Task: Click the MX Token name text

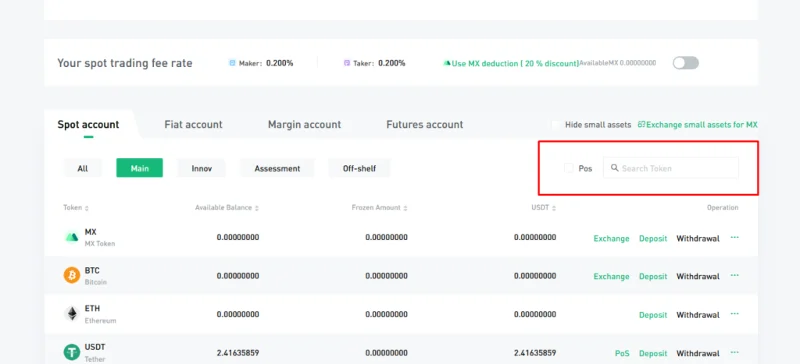Action: [100, 244]
